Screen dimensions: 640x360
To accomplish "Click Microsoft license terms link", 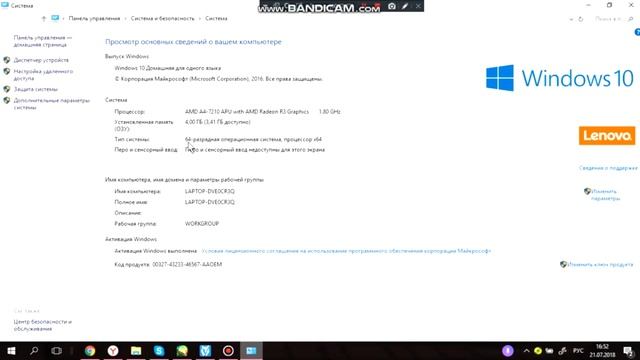I will coord(346,251).
